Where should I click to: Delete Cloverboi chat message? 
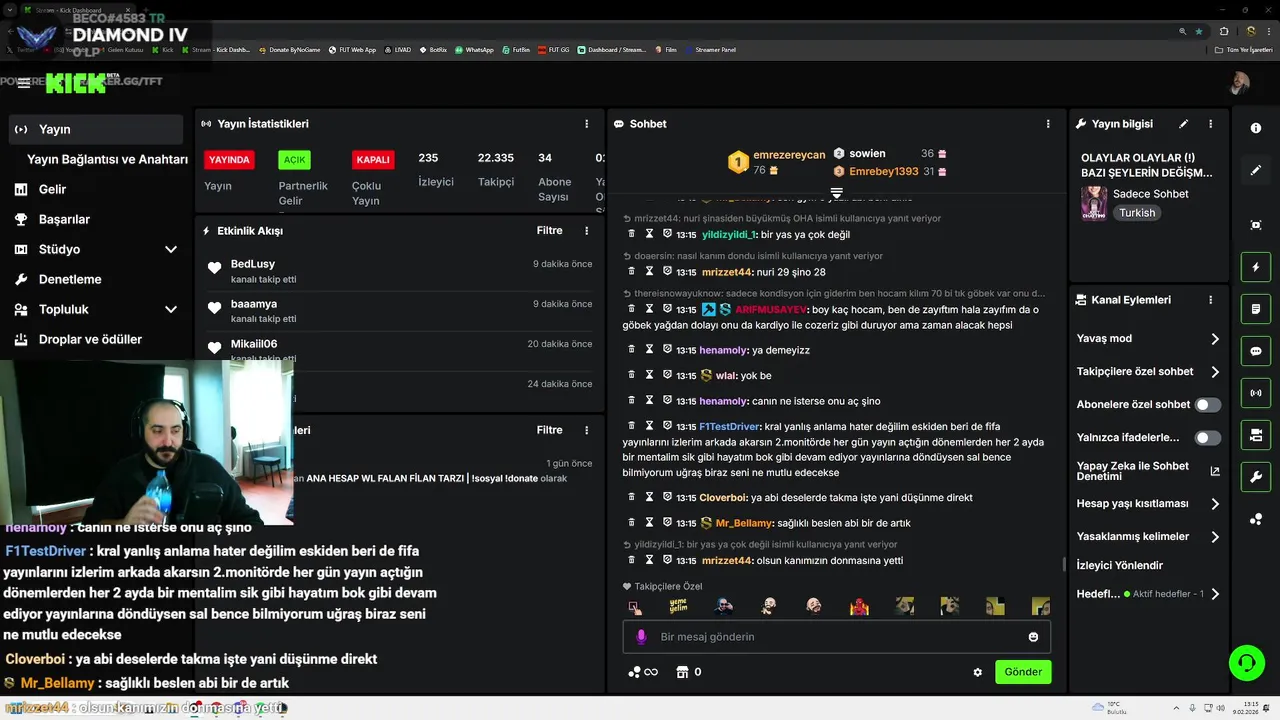631,497
